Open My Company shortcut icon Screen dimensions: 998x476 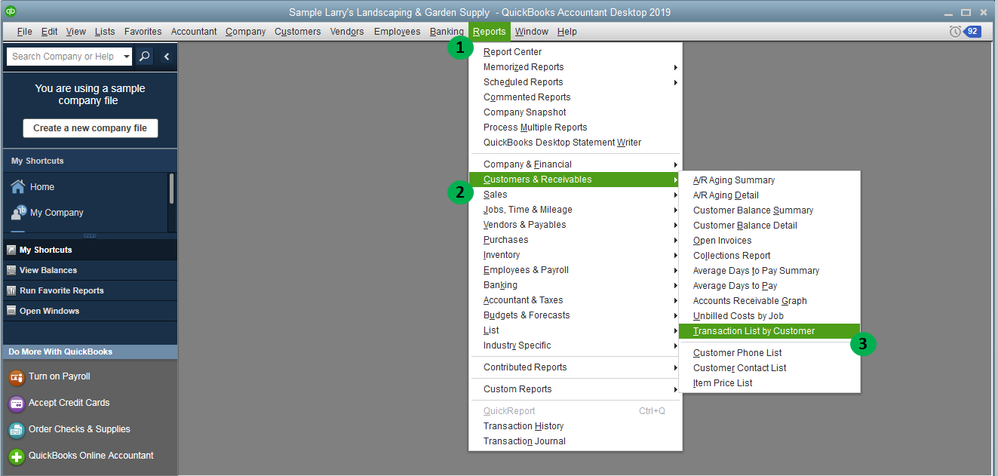click(x=18, y=212)
